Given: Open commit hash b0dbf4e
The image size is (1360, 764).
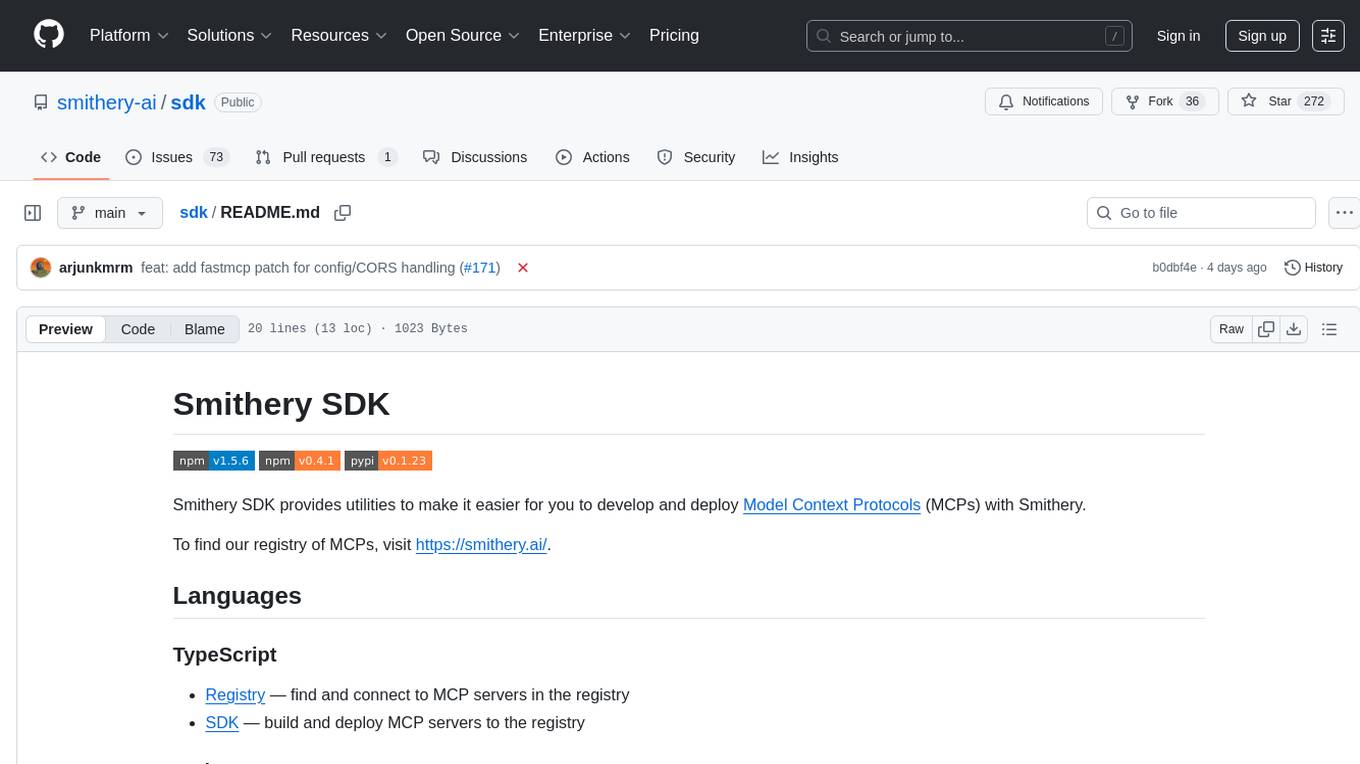Looking at the screenshot, I should (x=1174, y=267).
